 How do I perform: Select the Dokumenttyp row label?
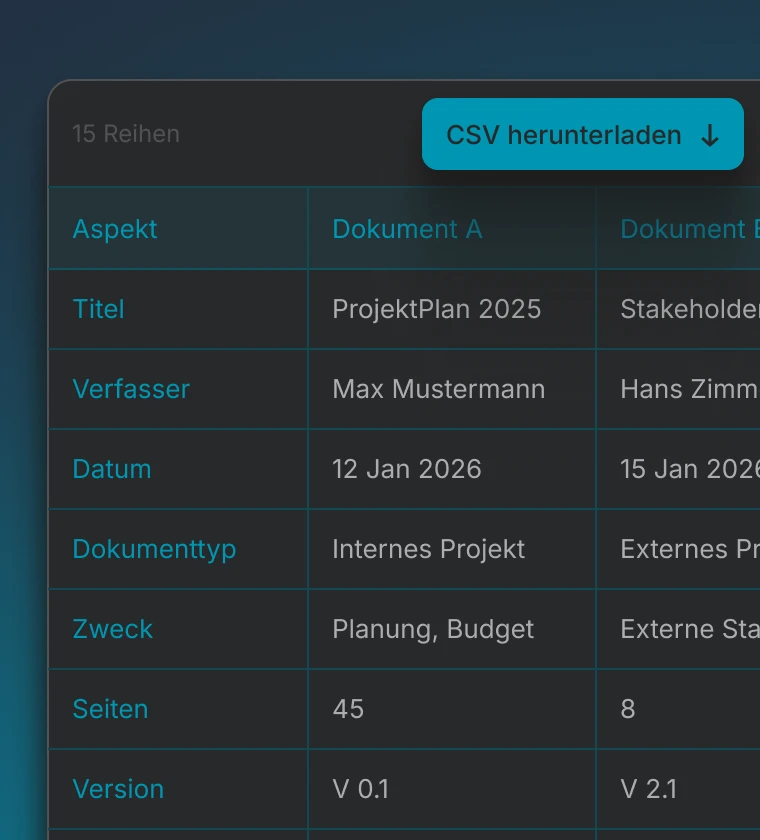pos(154,549)
